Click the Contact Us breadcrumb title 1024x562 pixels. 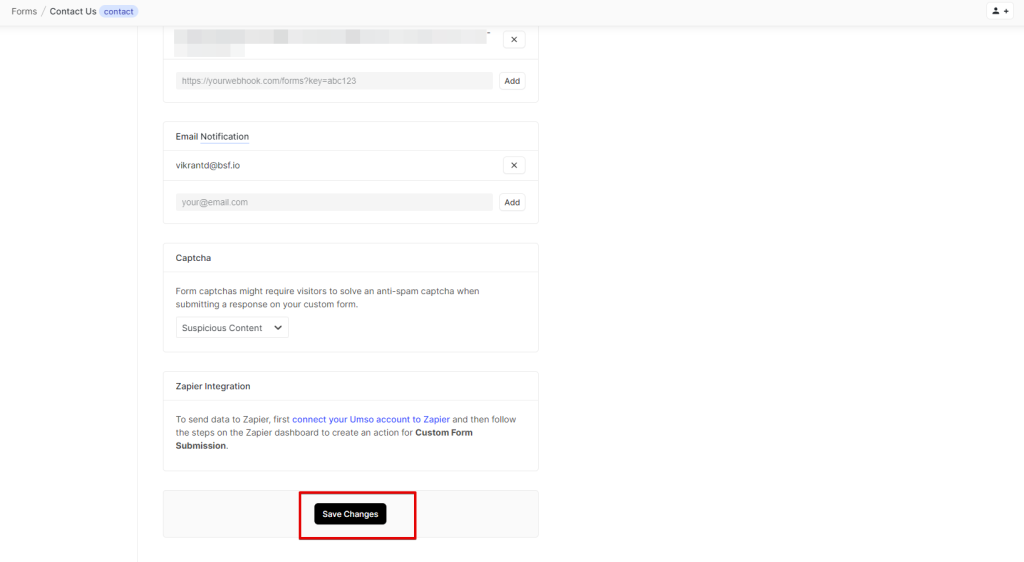[73, 11]
